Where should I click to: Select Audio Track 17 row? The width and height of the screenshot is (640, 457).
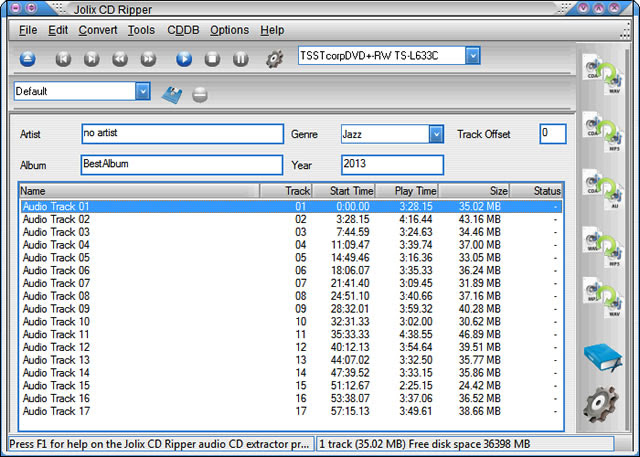pyautogui.click(x=291, y=411)
